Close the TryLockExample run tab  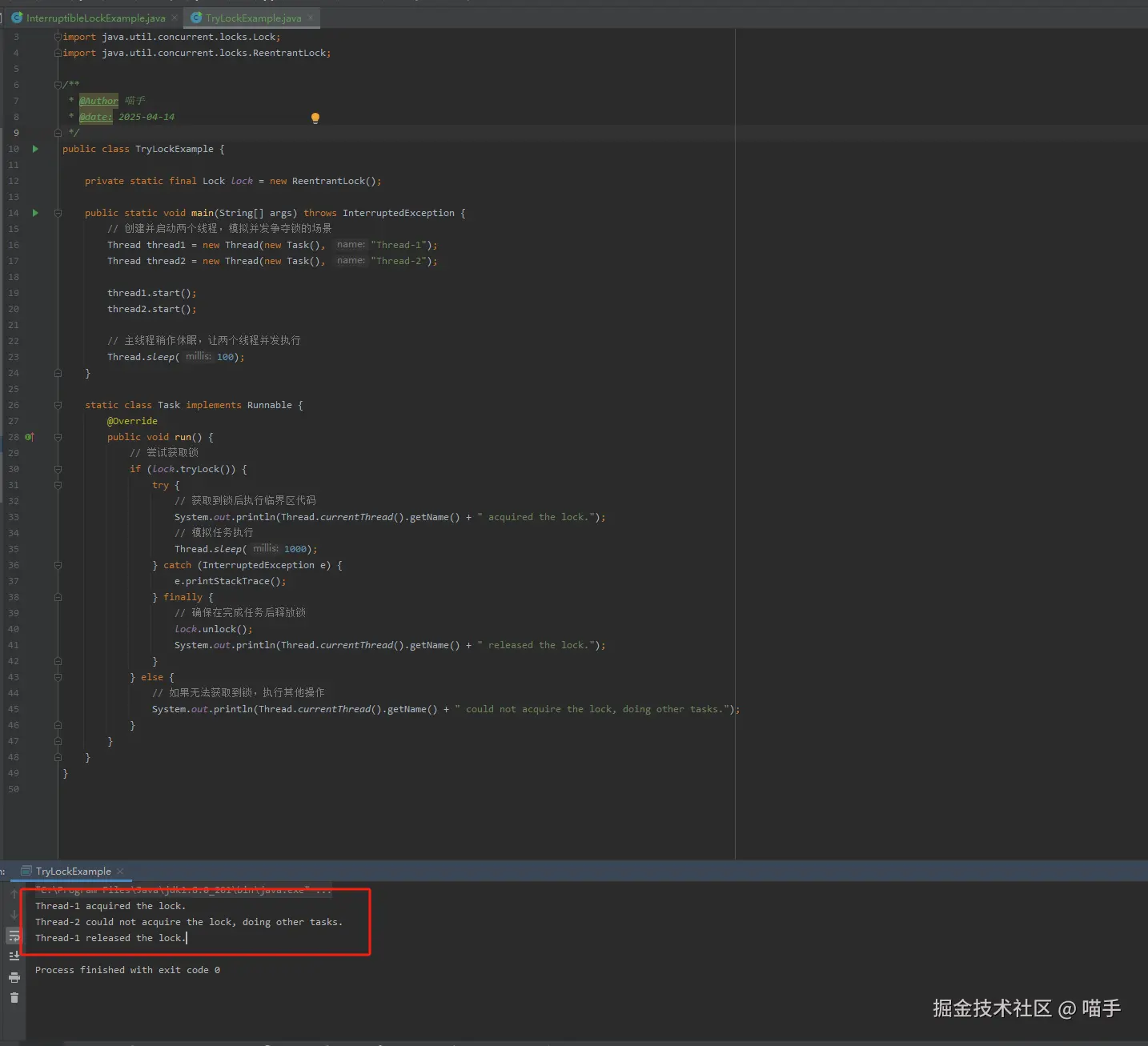point(120,872)
